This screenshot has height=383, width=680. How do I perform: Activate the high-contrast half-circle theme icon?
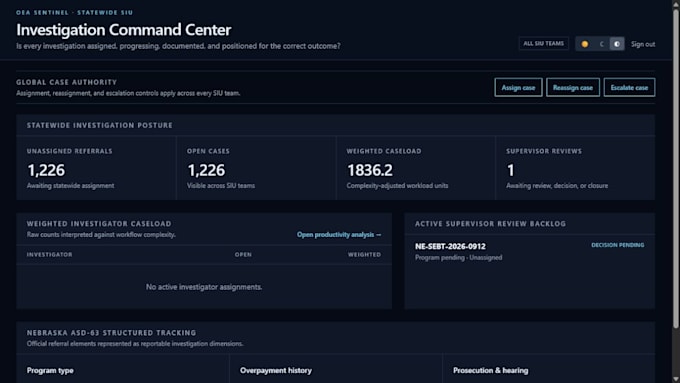pyautogui.click(x=617, y=44)
